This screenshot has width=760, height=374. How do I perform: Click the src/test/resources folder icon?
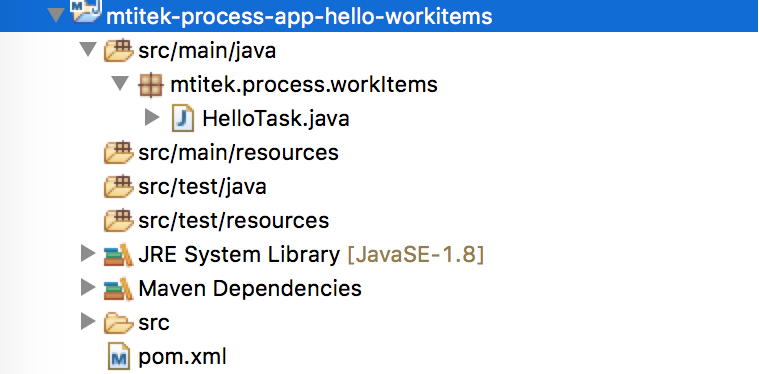click(118, 220)
